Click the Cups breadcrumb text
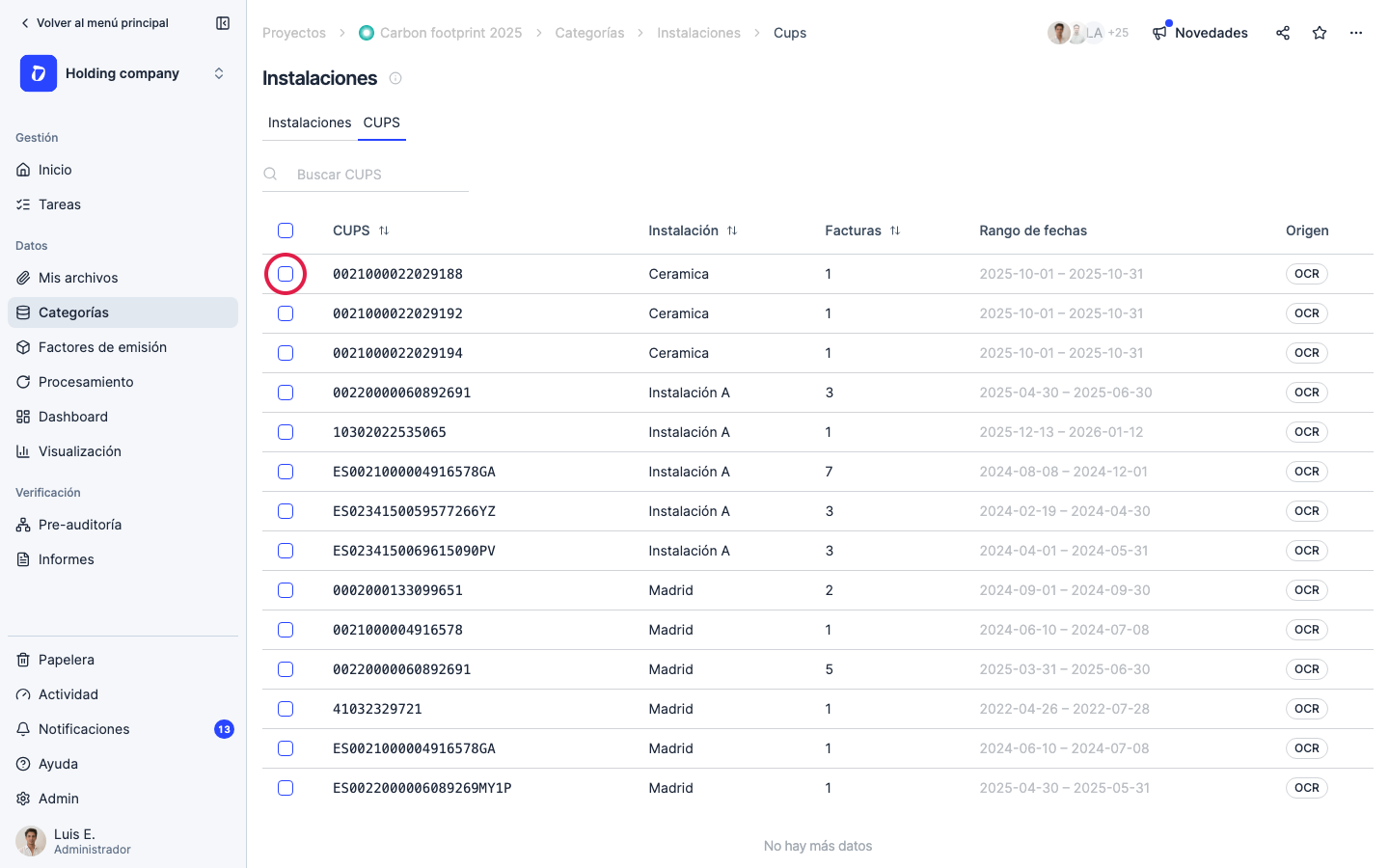1389x868 pixels. 790,33
